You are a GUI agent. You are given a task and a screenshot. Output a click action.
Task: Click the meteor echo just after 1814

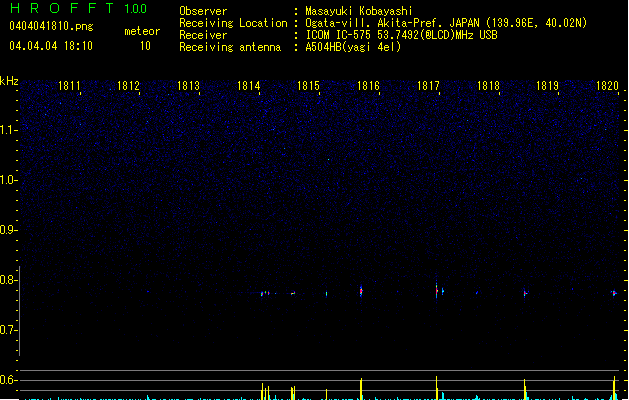(x=265, y=293)
